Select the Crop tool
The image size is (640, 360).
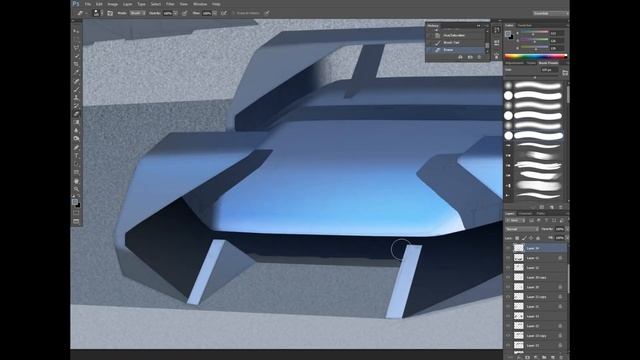pos(76,64)
